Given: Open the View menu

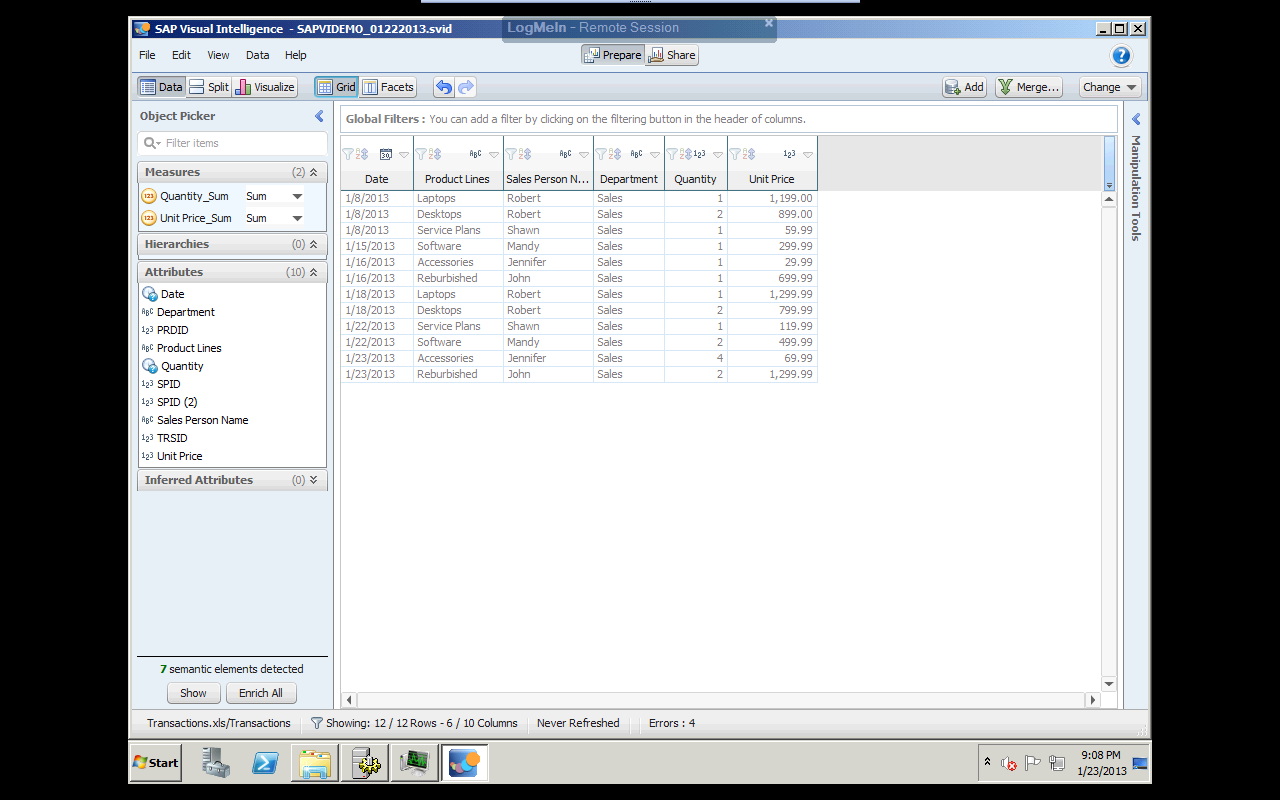Looking at the screenshot, I should tap(218, 55).
